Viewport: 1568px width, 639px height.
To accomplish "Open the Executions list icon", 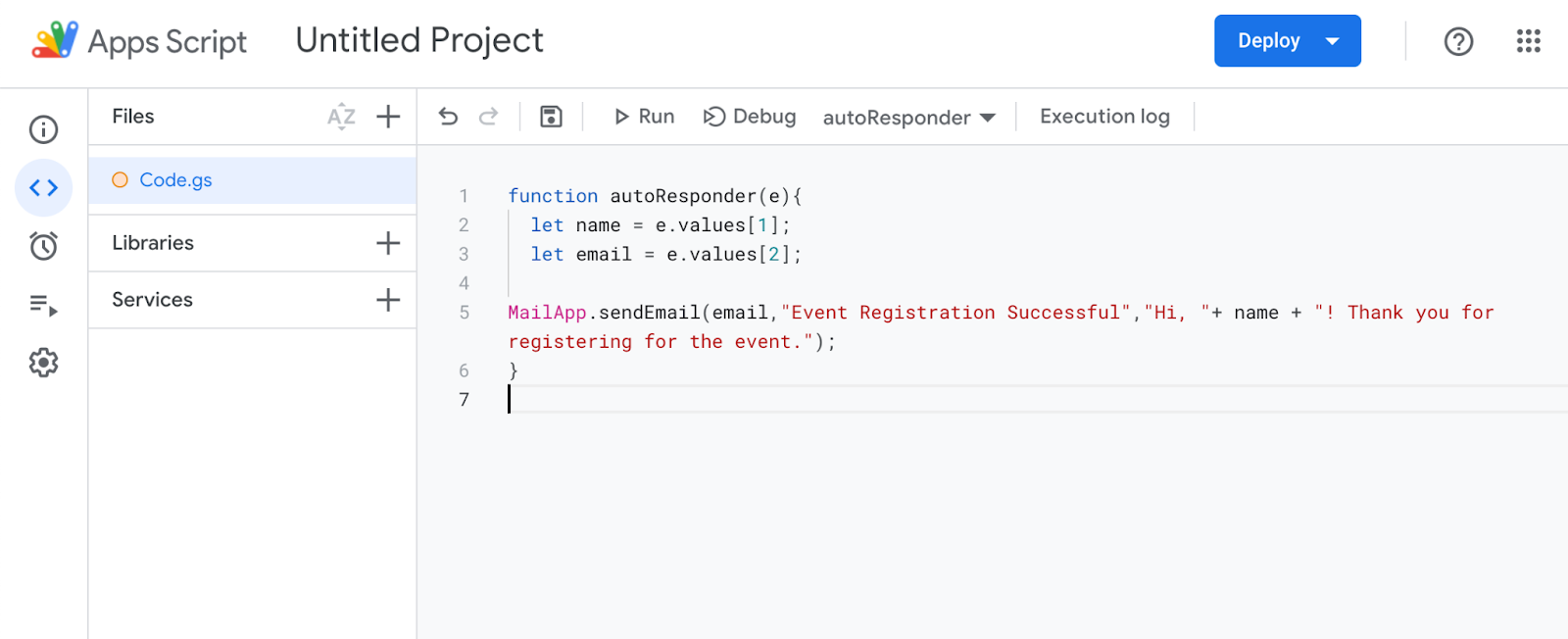I will point(43,305).
